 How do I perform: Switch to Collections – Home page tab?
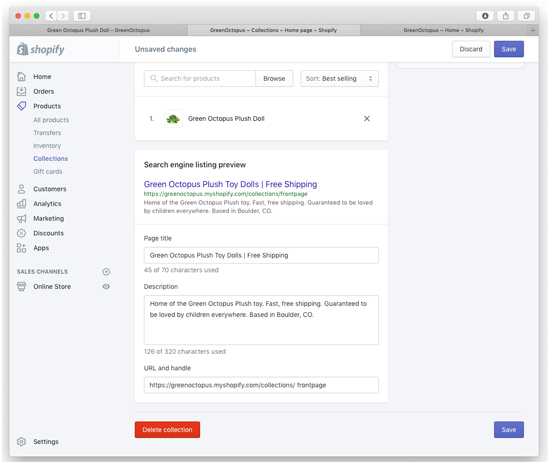click(x=274, y=30)
